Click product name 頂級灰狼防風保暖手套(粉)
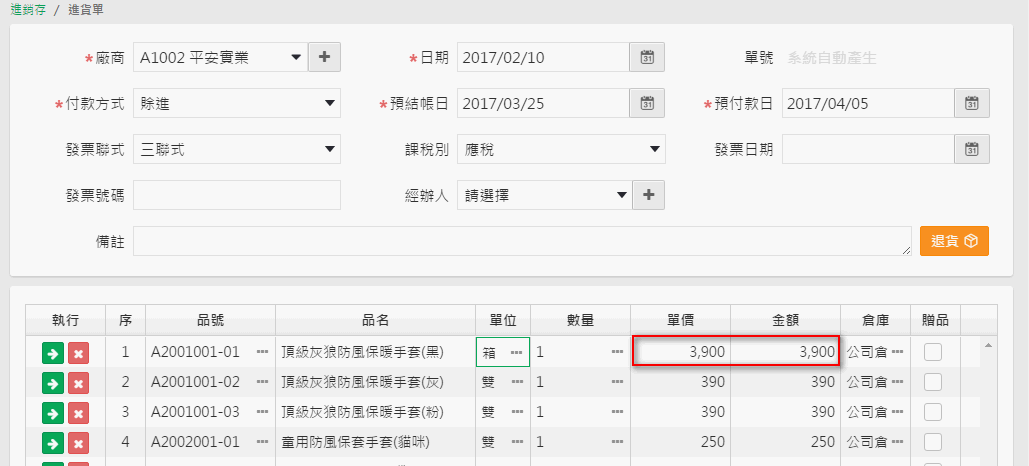This screenshot has height=466, width=1029. [362, 412]
